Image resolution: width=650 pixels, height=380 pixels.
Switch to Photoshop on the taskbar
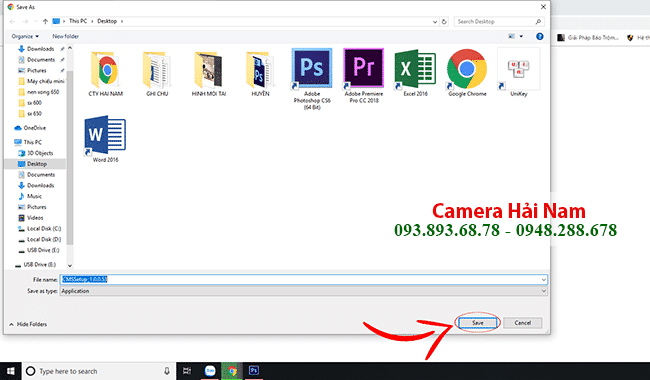click(x=254, y=371)
